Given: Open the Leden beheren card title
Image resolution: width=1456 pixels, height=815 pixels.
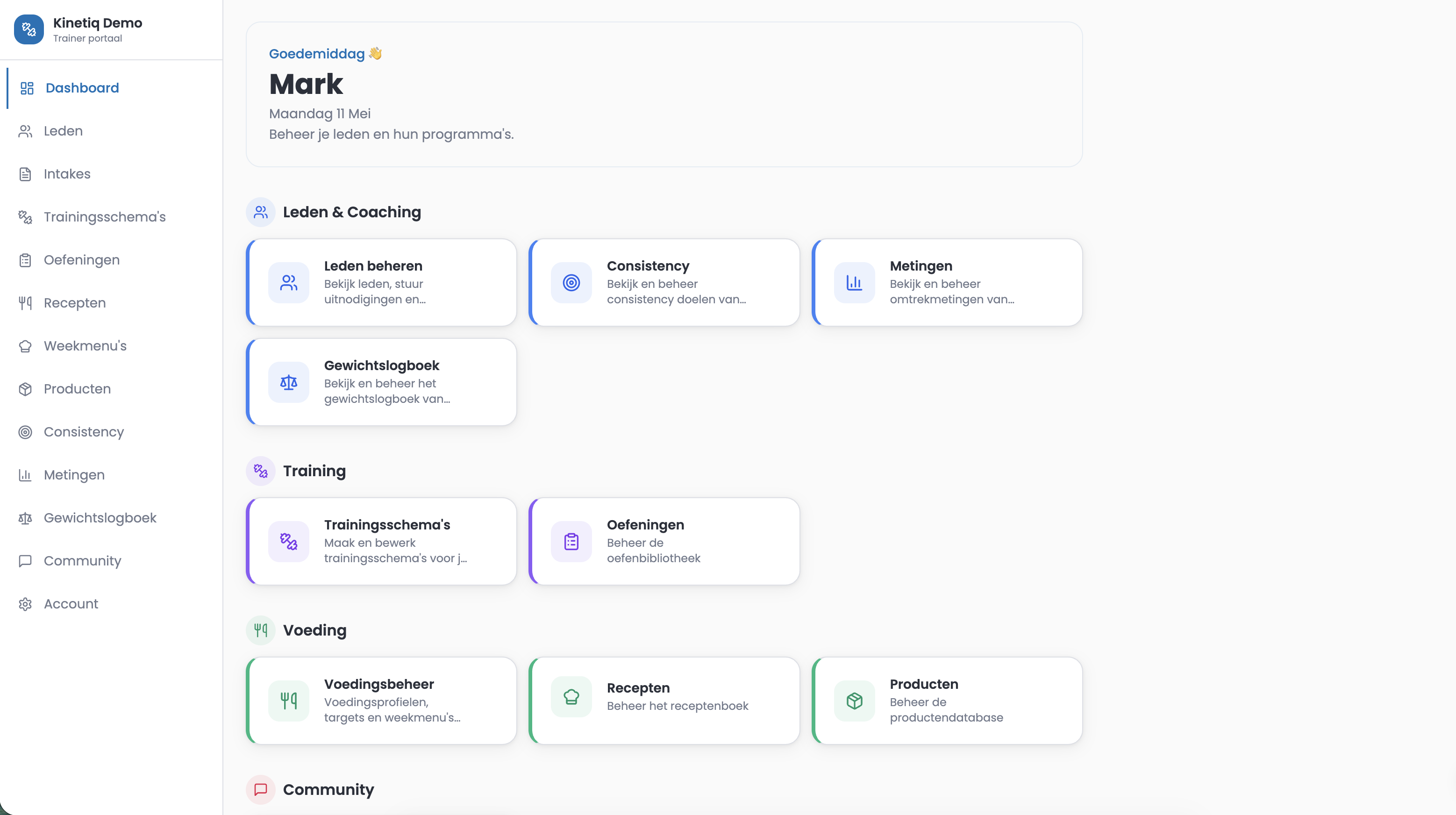Looking at the screenshot, I should pos(373,265).
